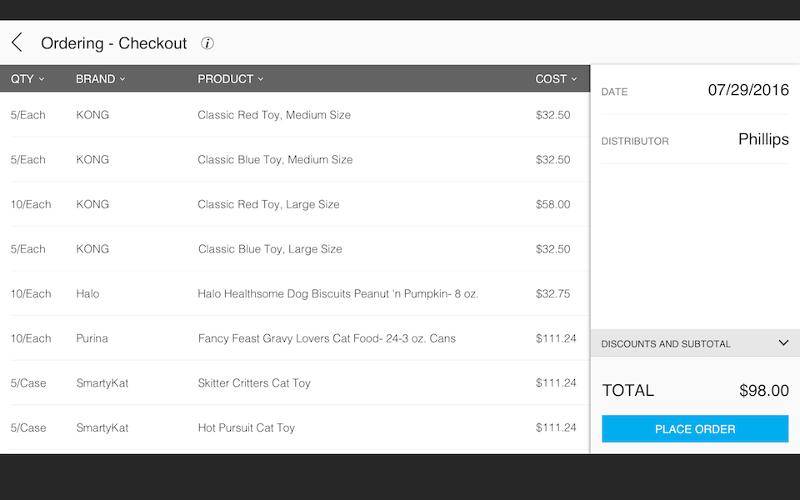Select the Classic Red Toy, Medium Size row

(295, 115)
